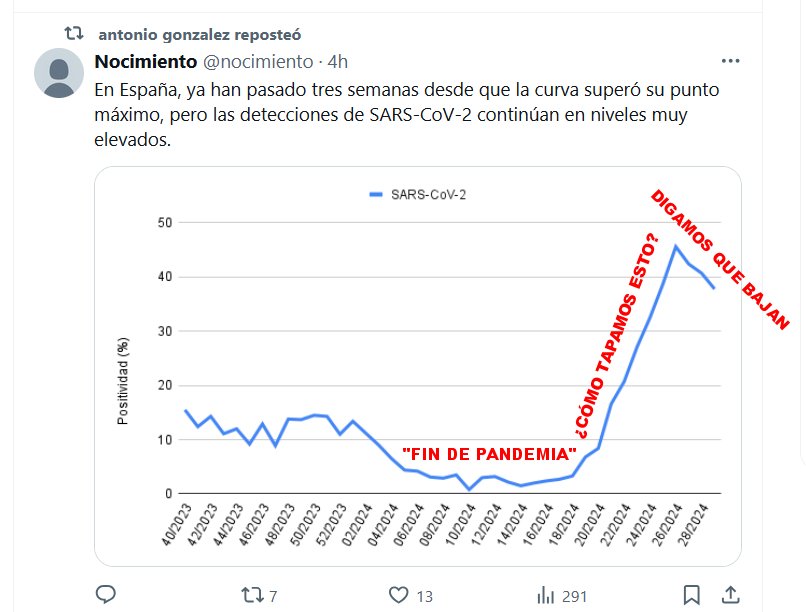Click the 291 views count
Image resolution: width=806 pixels, height=612 pixels.
click(574, 596)
